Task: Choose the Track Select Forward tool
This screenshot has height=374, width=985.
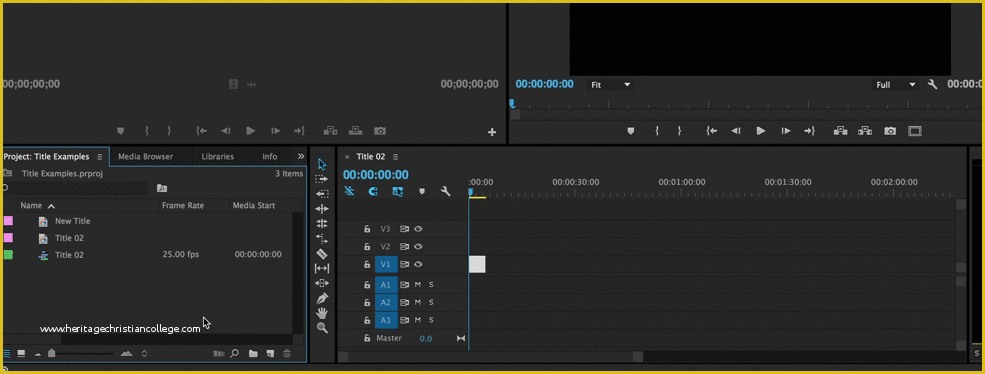Action: point(322,179)
